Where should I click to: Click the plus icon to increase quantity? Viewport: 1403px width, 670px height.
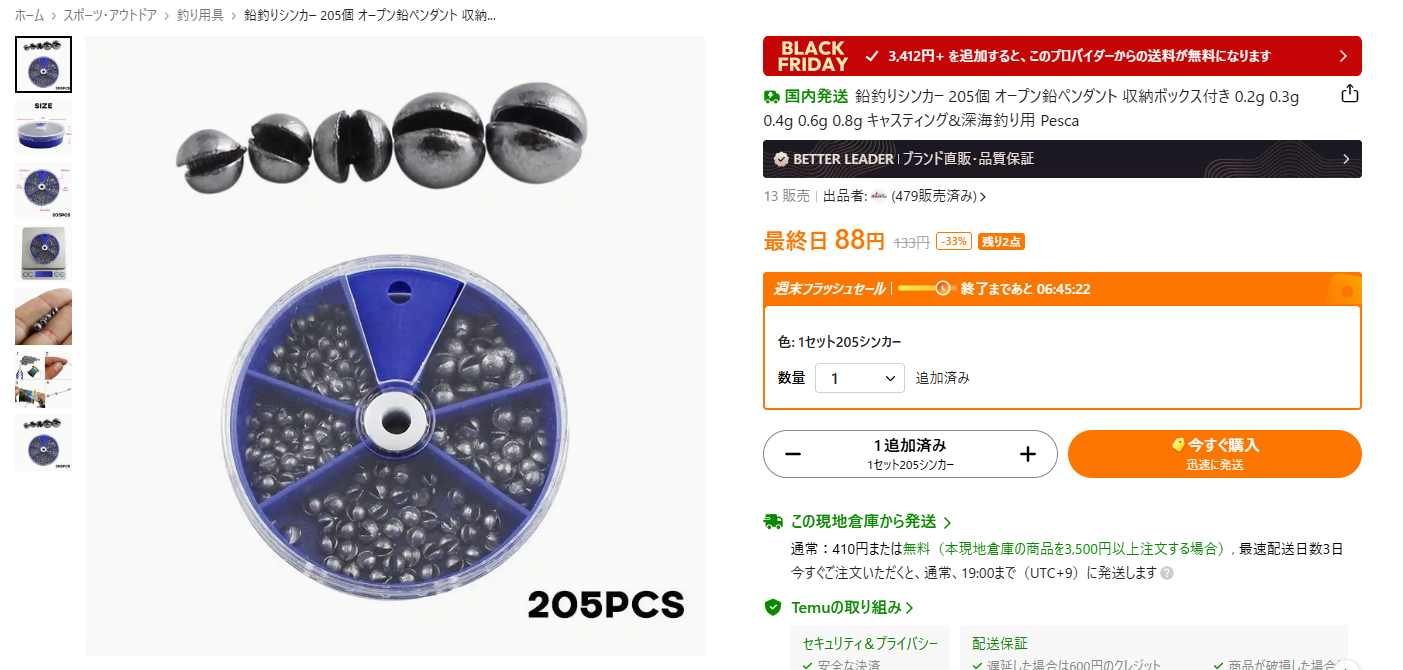pos(1027,454)
